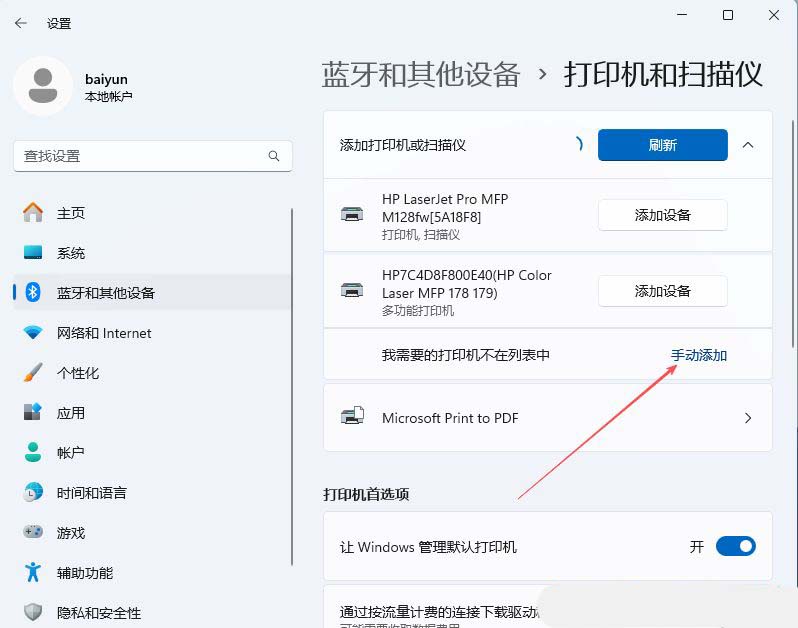Click the Microsoft Print to PDF icon
The image size is (798, 628).
pyautogui.click(x=352, y=416)
